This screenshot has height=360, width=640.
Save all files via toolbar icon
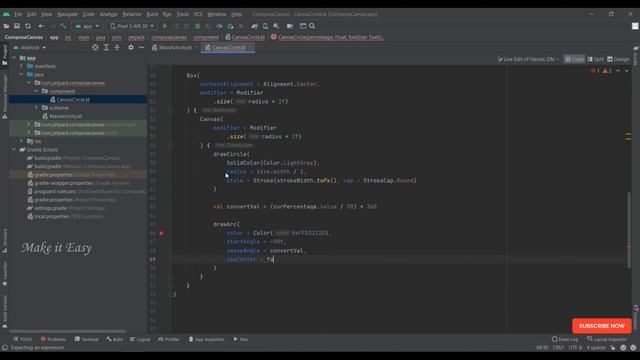(x=17, y=26)
